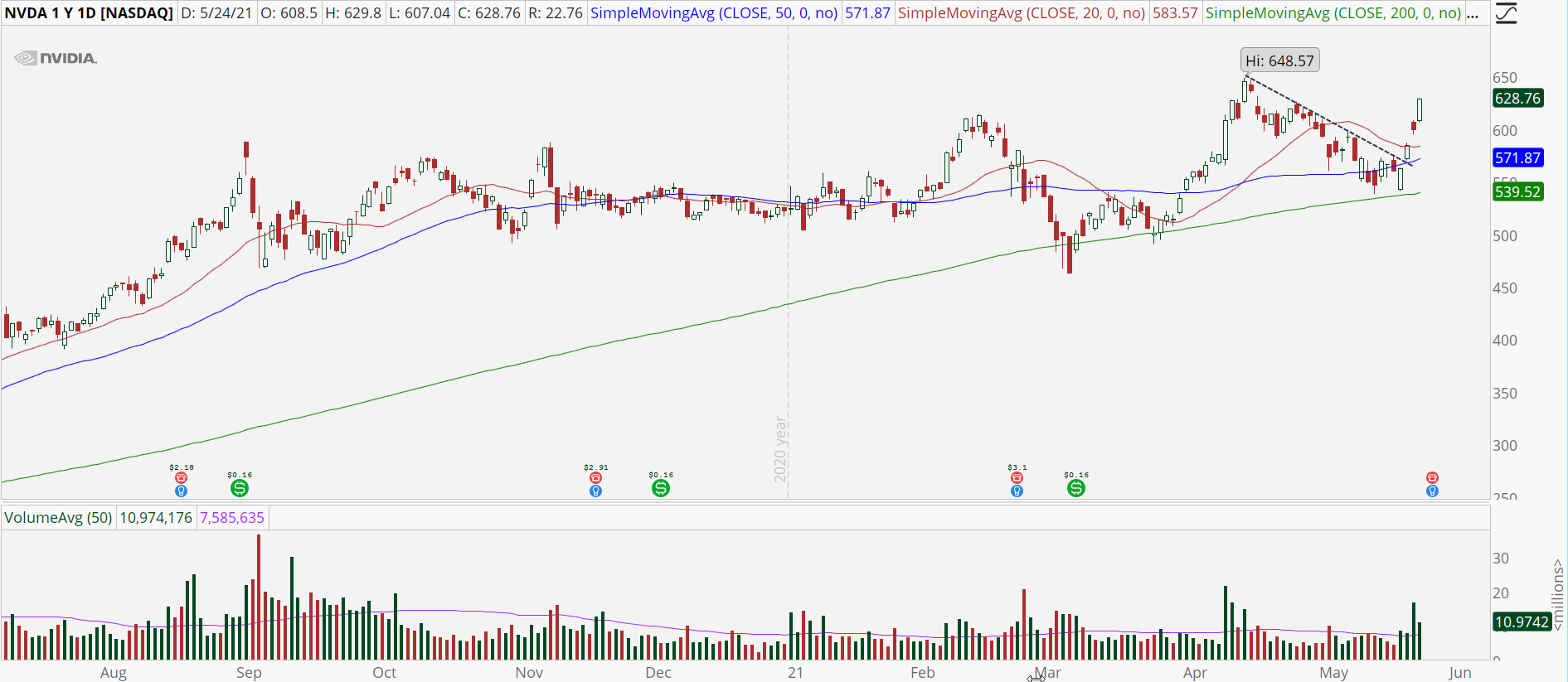
Task: Click the Apr label on the time axis
Action: pyautogui.click(x=1195, y=672)
